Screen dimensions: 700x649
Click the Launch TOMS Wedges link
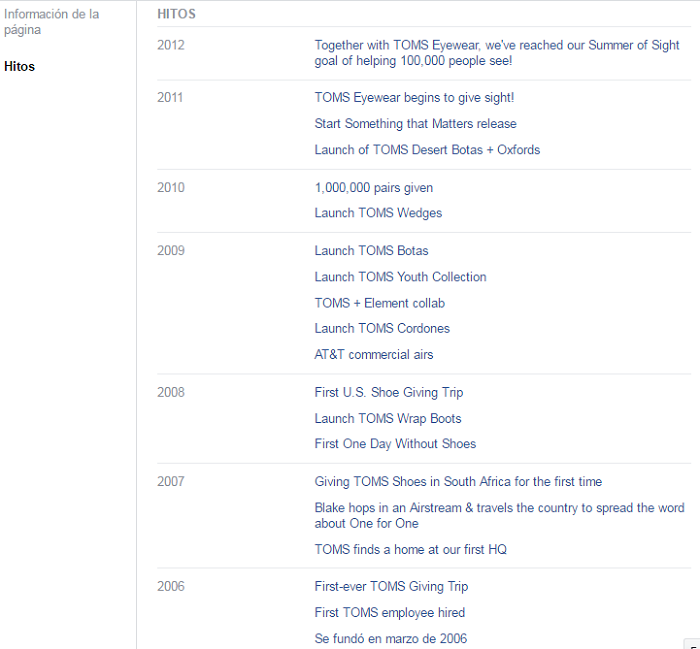[x=378, y=213]
